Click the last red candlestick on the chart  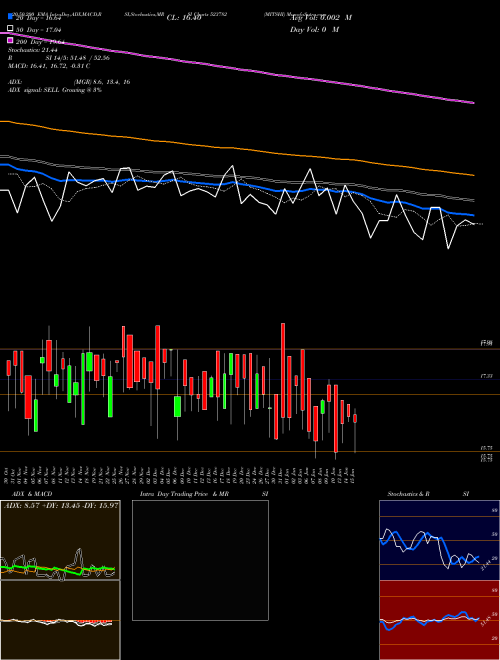(x=355, y=418)
